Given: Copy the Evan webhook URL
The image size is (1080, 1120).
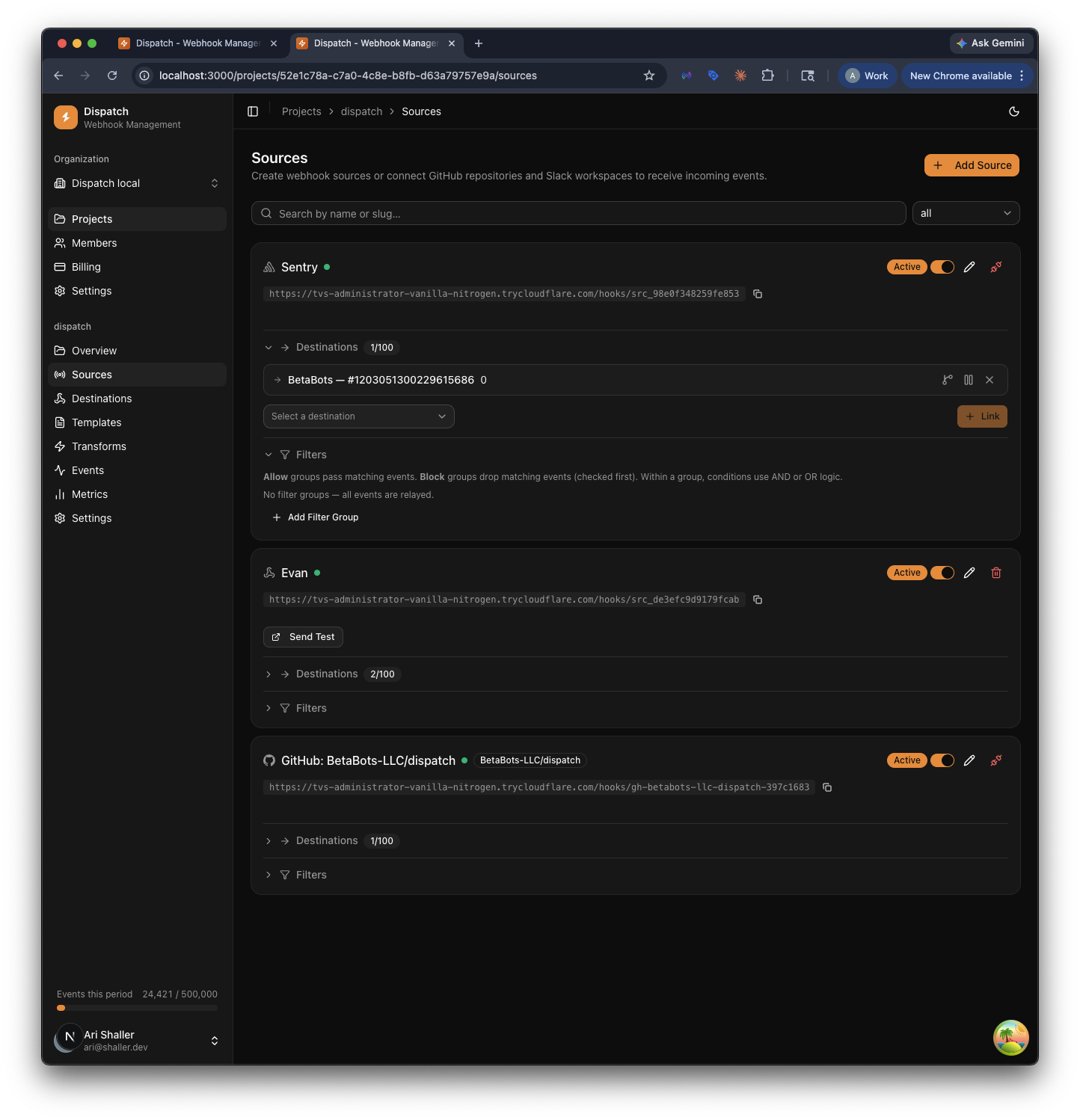Looking at the screenshot, I should (x=758, y=600).
